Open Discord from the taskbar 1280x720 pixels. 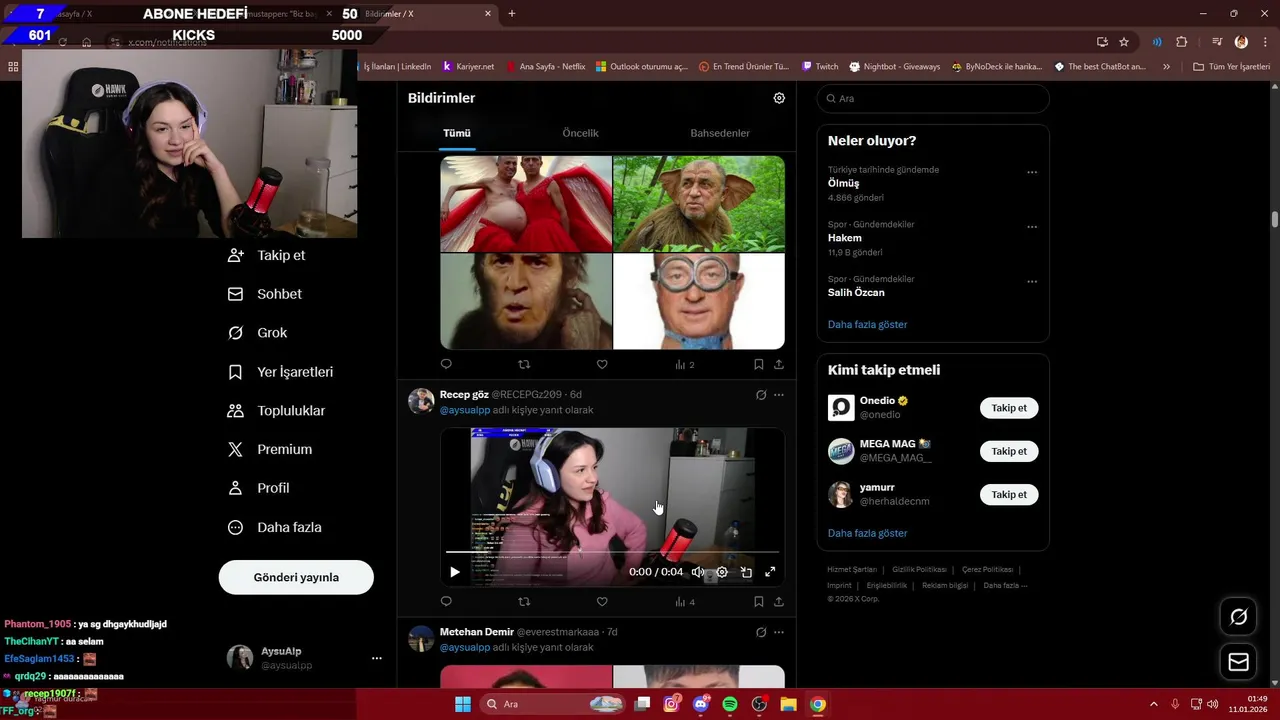701,704
